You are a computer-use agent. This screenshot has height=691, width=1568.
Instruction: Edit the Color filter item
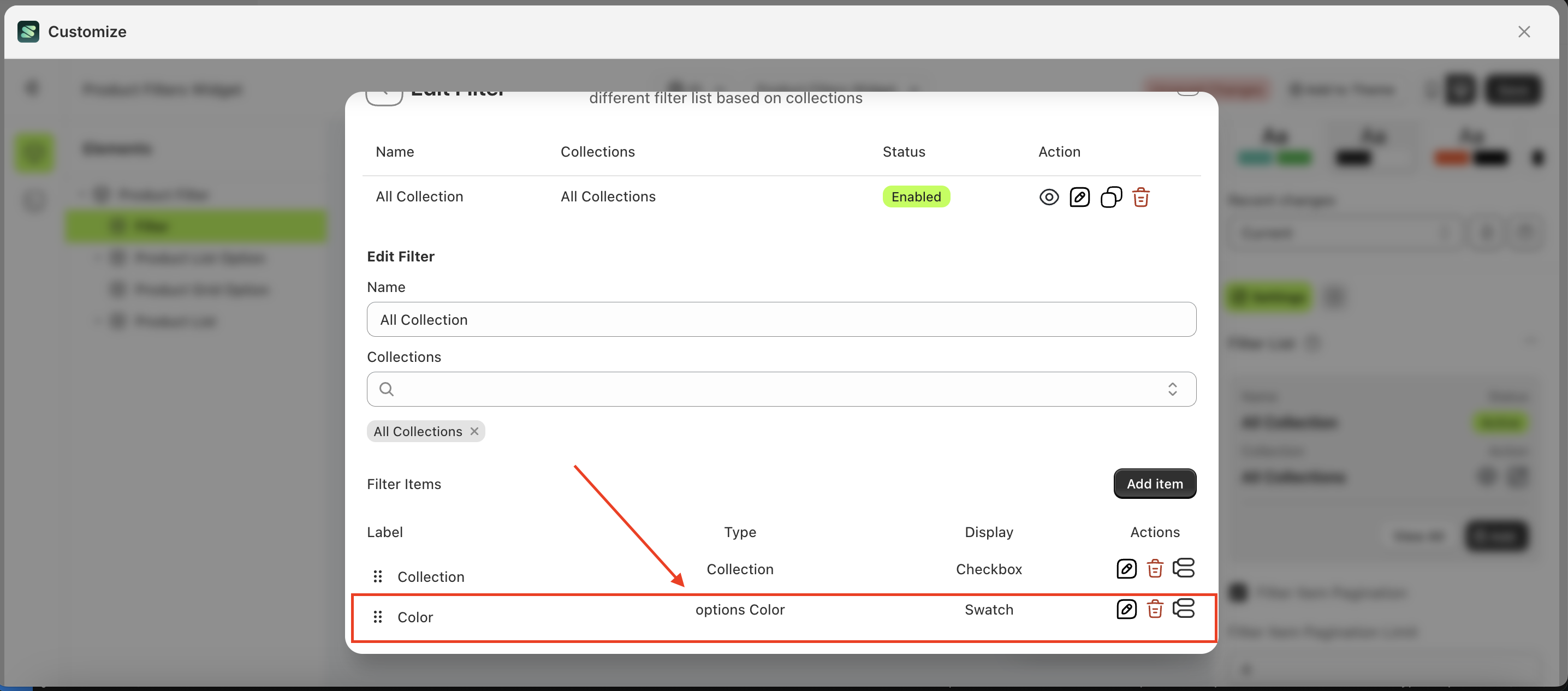point(1126,609)
